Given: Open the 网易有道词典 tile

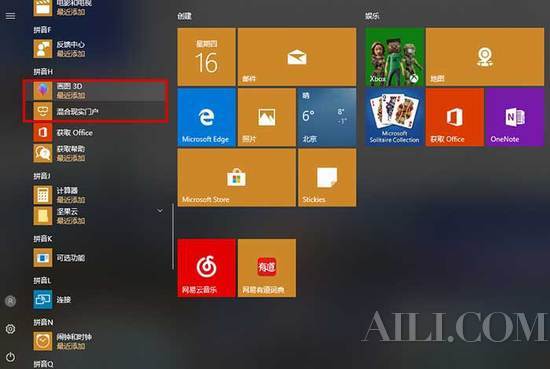Looking at the screenshot, I should [x=267, y=268].
